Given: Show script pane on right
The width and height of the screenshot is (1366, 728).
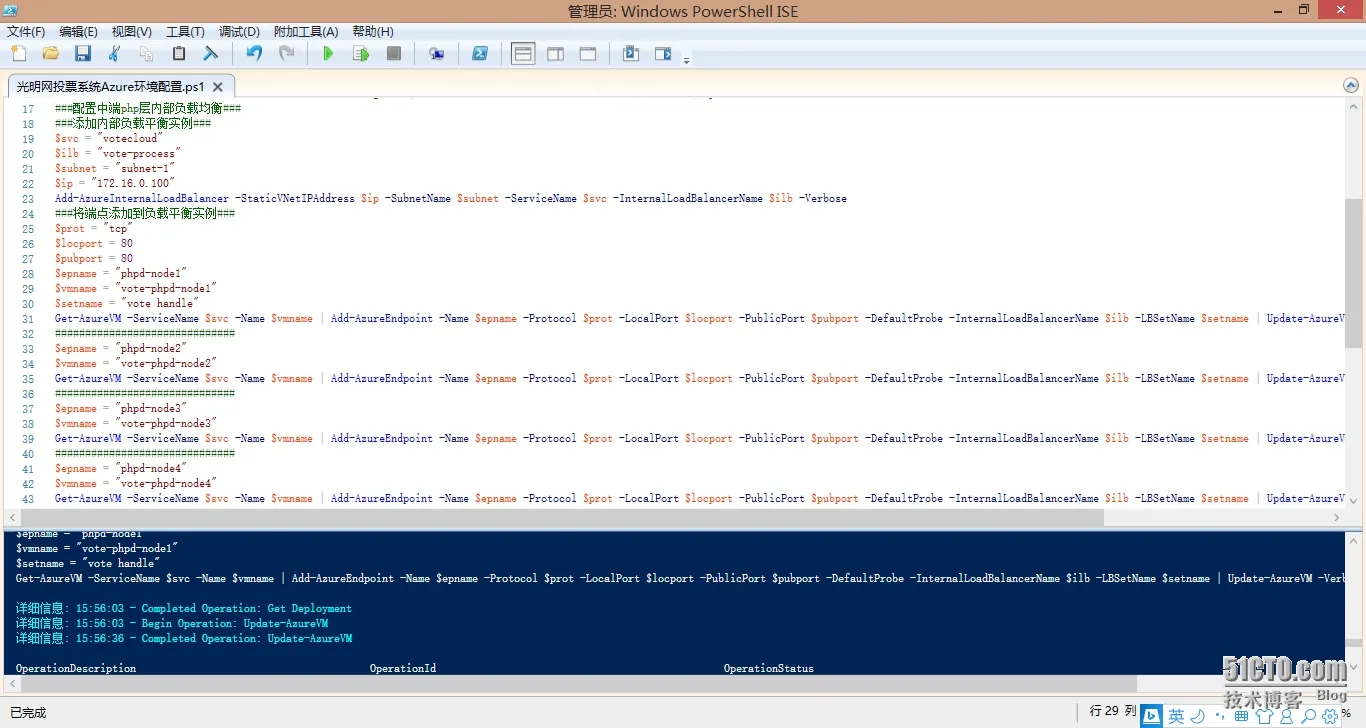Looking at the screenshot, I should 555,54.
